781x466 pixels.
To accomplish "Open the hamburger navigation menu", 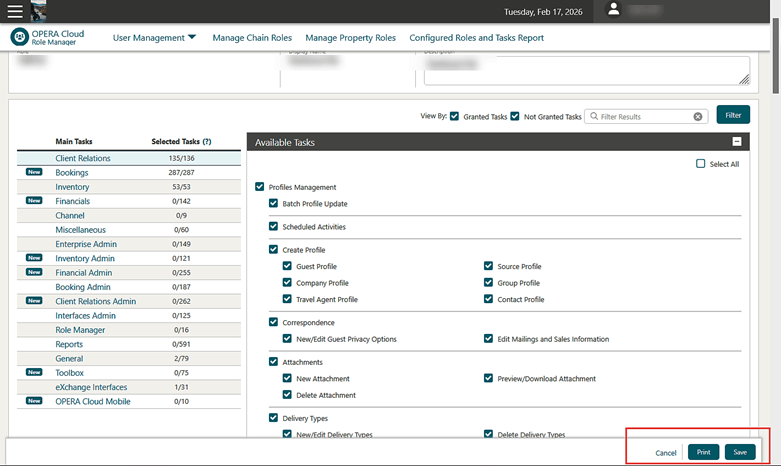I will [14, 11].
